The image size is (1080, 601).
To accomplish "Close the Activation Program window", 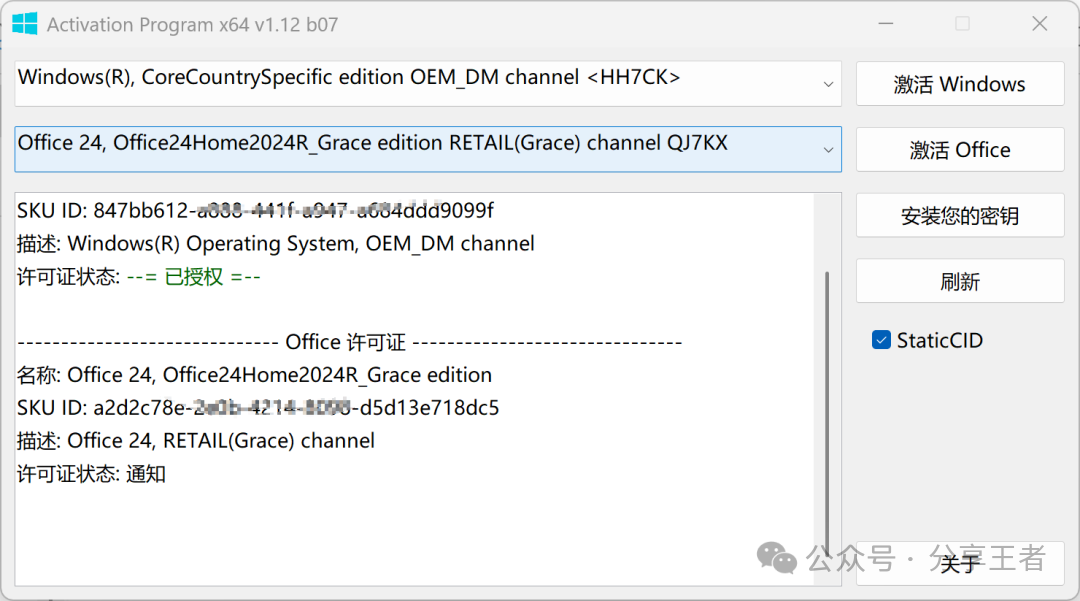I will pyautogui.click(x=1039, y=24).
